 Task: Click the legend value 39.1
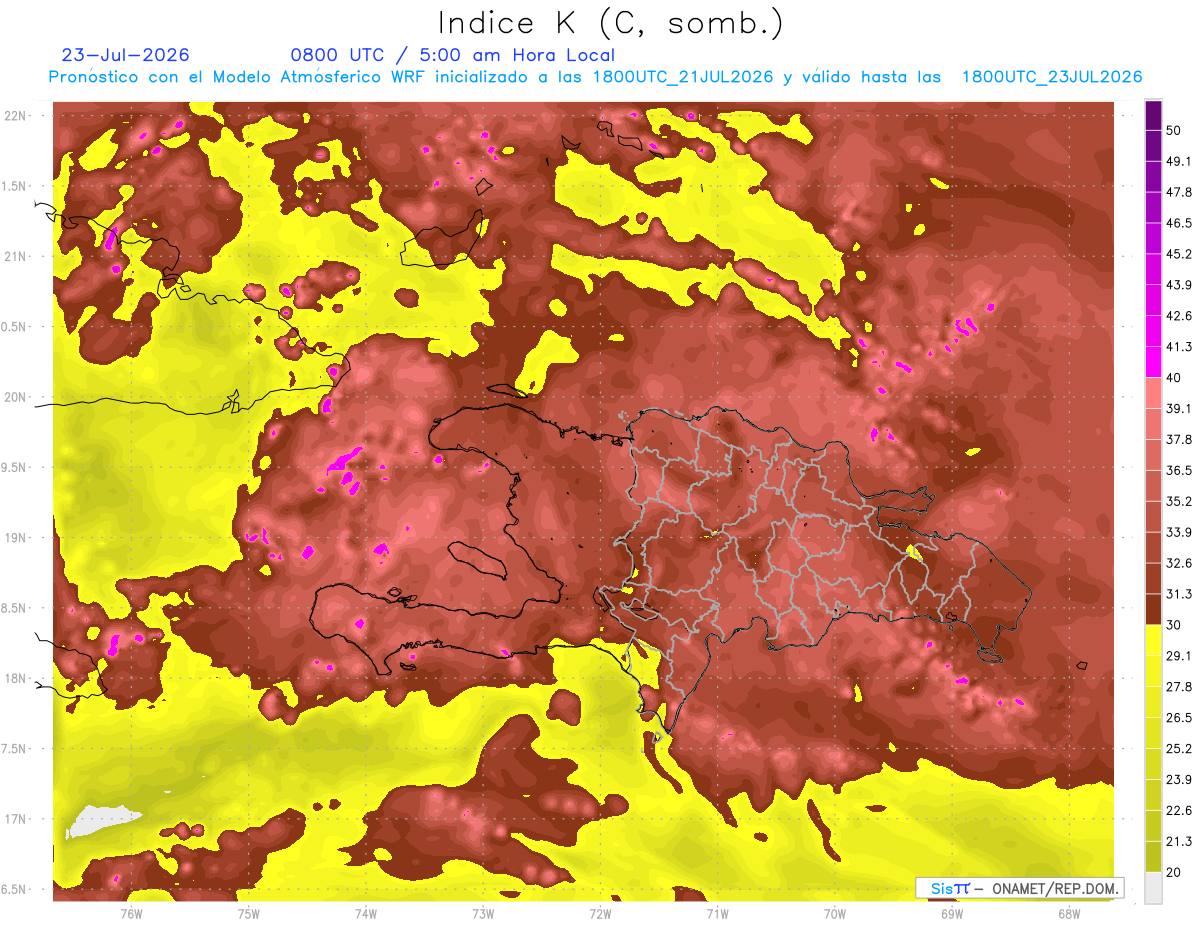point(1178,409)
